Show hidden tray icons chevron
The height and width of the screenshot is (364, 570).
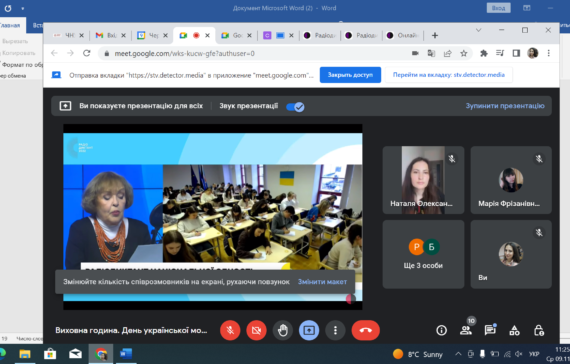[458, 354]
